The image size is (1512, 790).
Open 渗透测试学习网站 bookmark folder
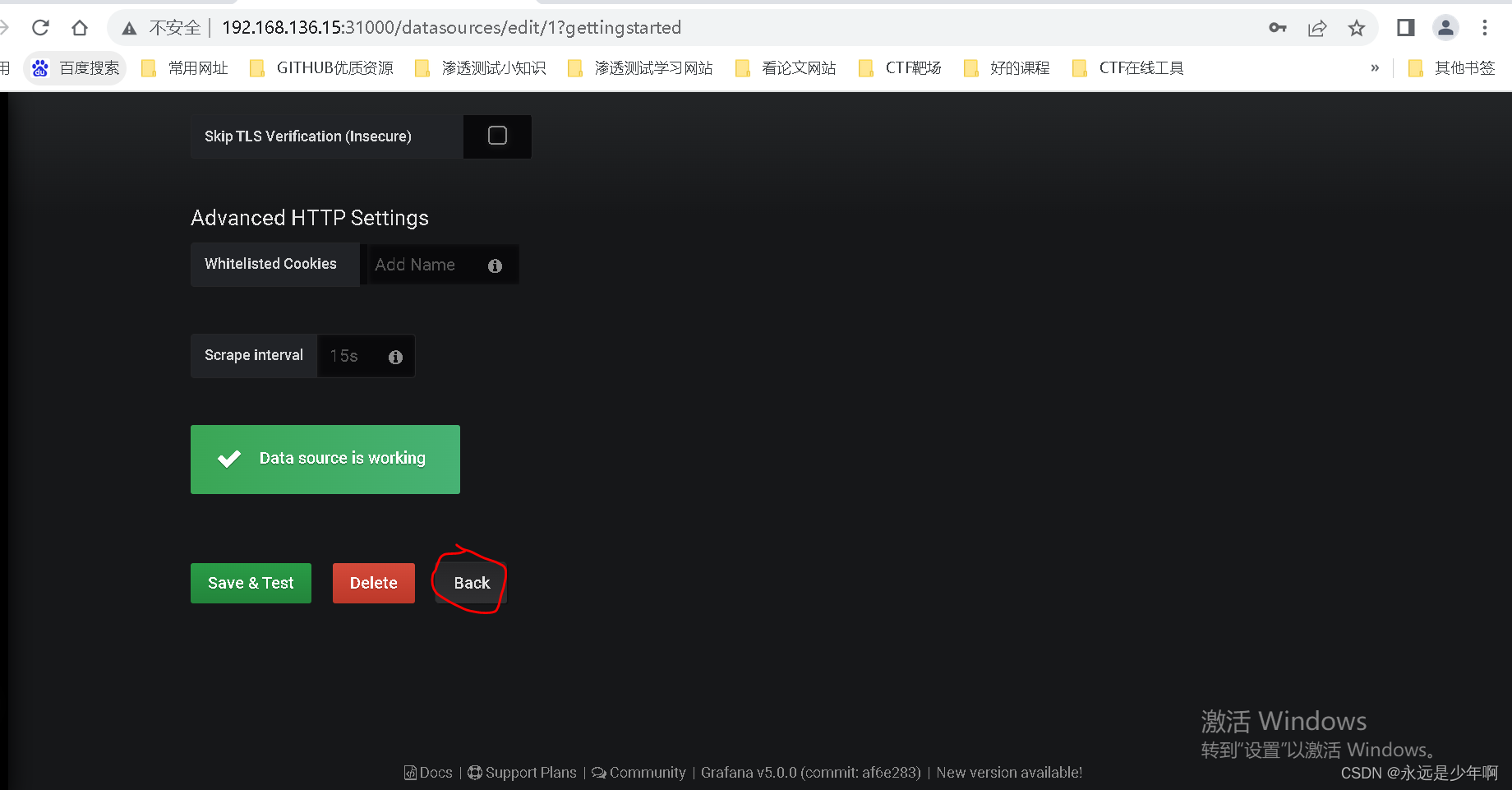(x=640, y=68)
